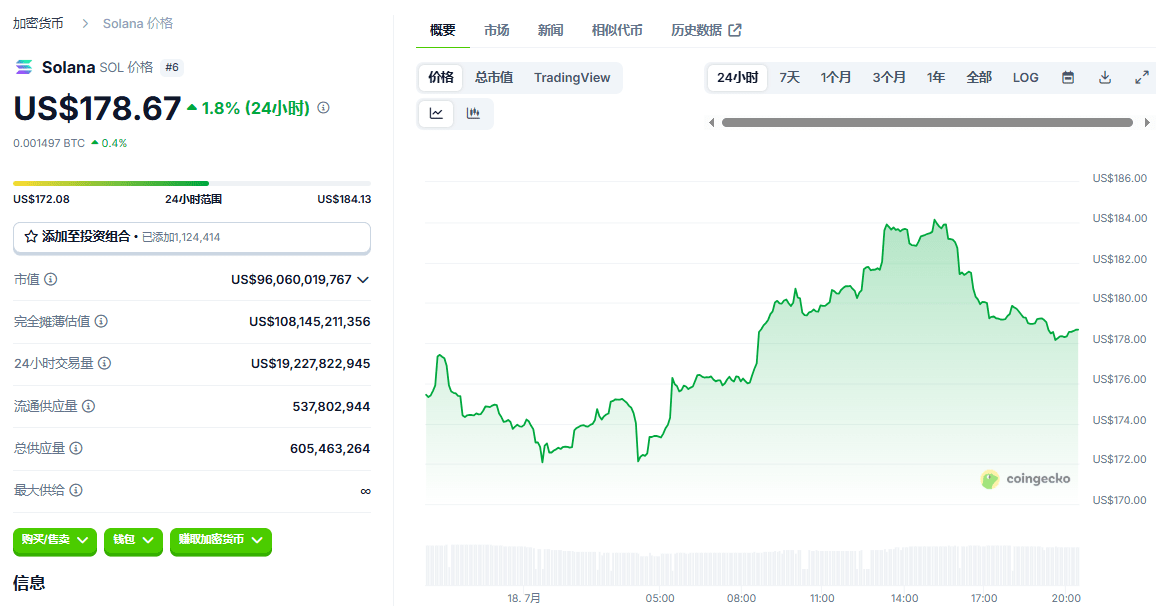Click the US$180.00 price axis label
Screen dimensions: 1161x606
click(1120, 299)
